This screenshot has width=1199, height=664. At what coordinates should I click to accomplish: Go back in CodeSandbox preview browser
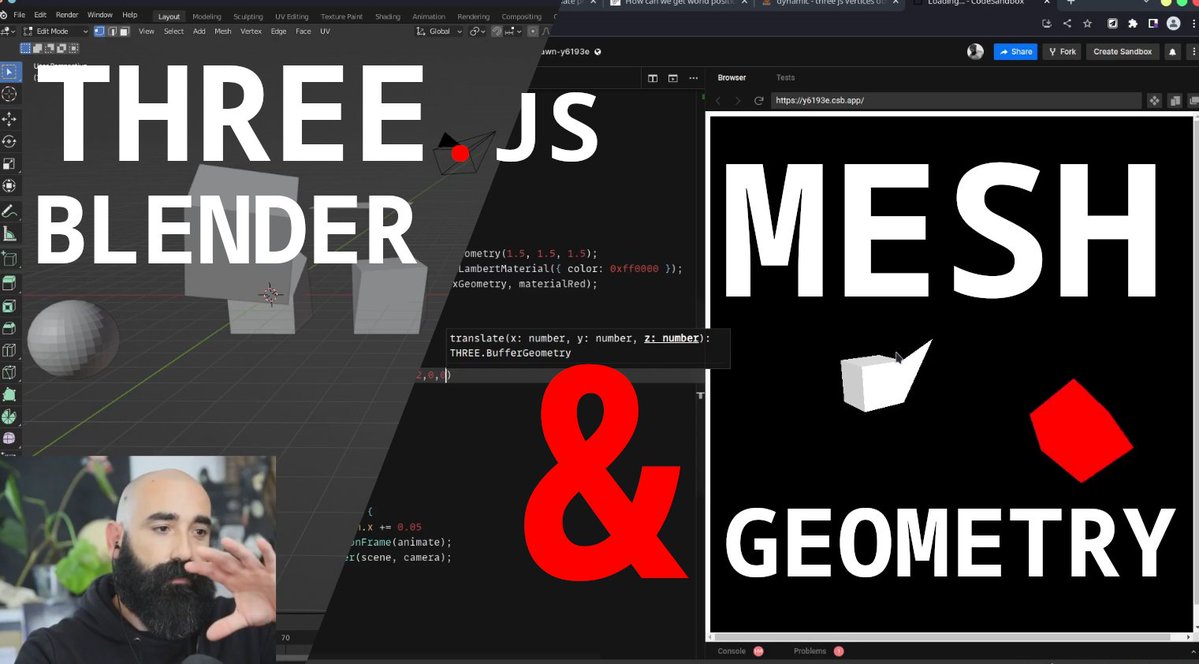coord(718,100)
